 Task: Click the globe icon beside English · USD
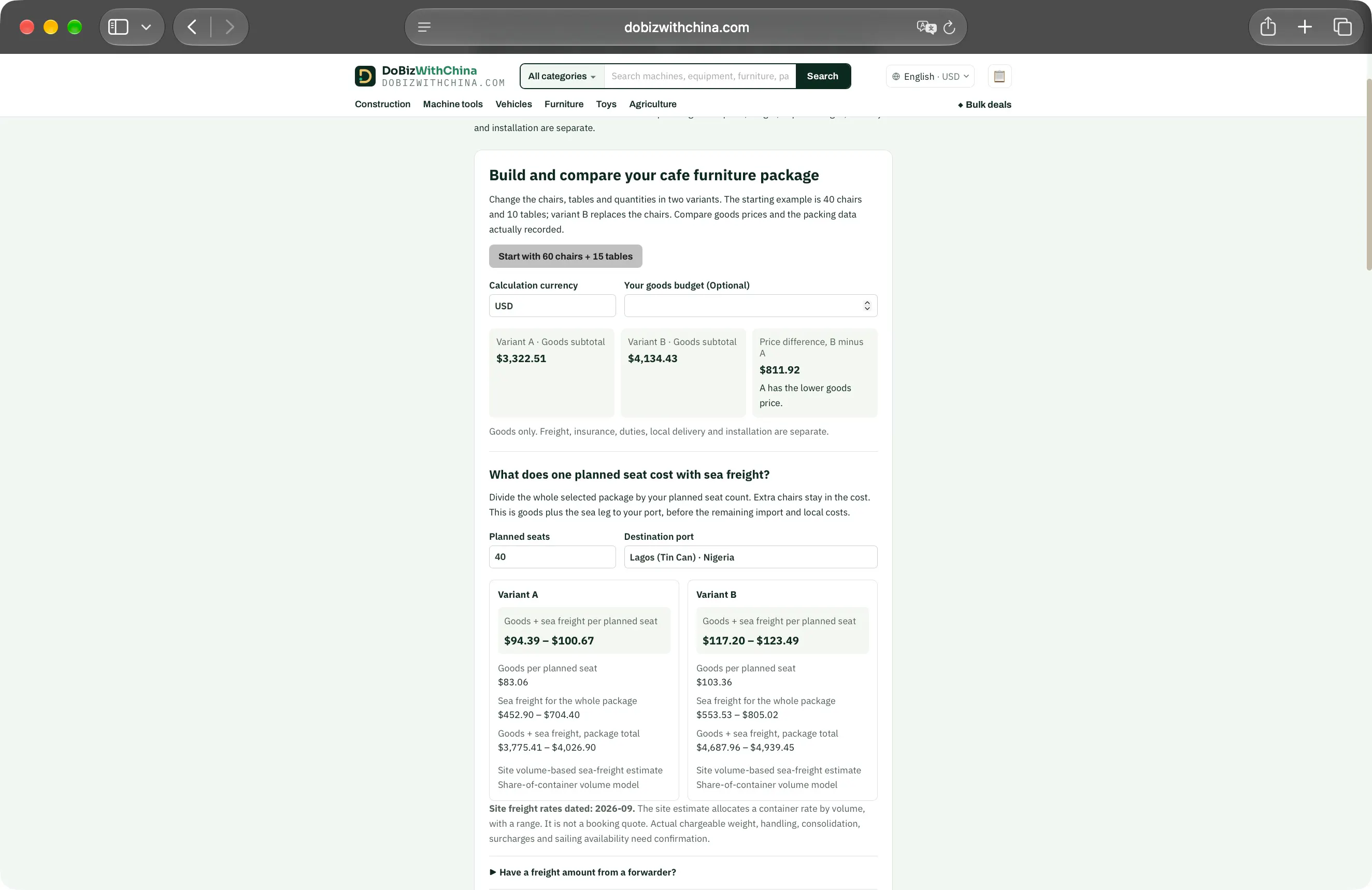pyautogui.click(x=896, y=76)
